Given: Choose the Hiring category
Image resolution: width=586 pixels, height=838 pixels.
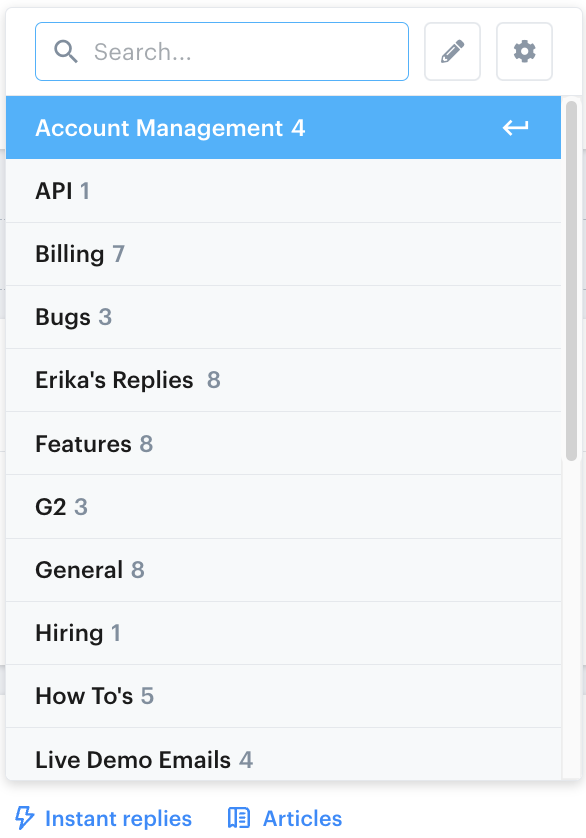Looking at the screenshot, I should click(283, 633).
